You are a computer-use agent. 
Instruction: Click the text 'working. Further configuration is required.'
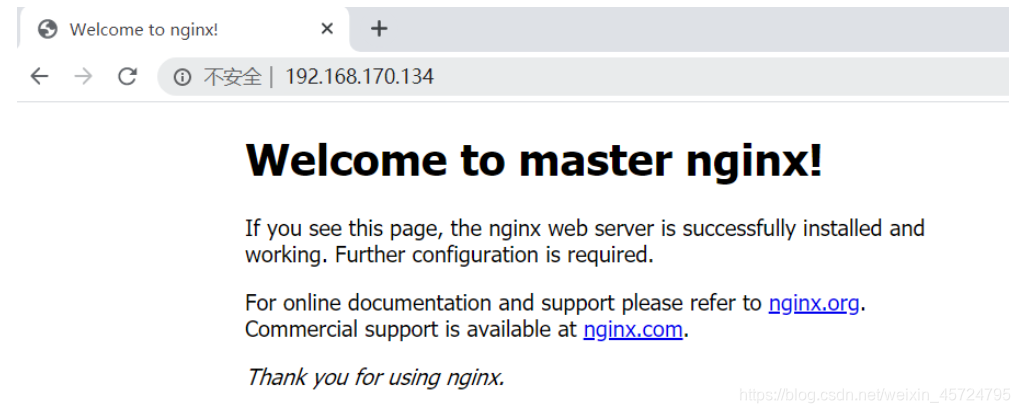tap(449, 255)
